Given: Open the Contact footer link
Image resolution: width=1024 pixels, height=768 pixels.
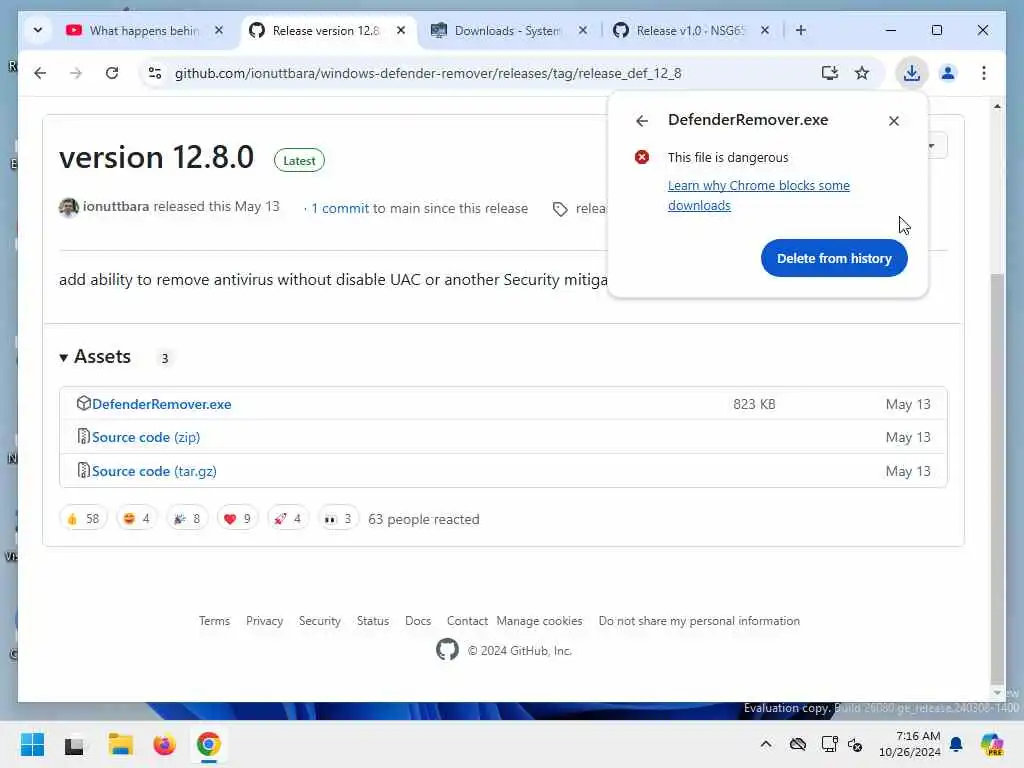Looking at the screenshot, I should tap(467, 621).
